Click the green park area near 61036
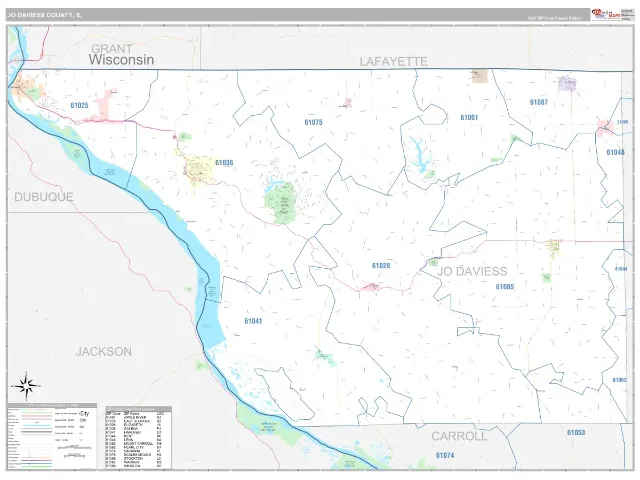Screen dimensions: 640x480 (x=280, y=203)
